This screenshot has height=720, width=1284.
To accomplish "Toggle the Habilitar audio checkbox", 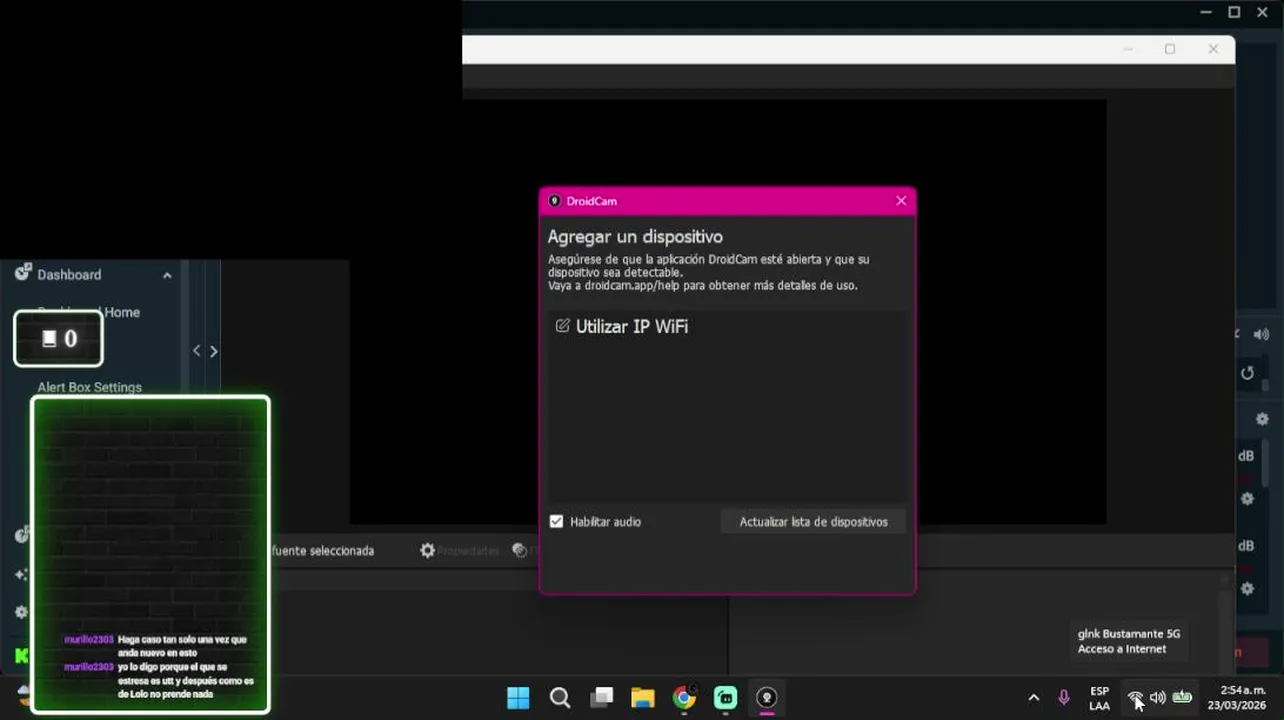I will 557,521.
